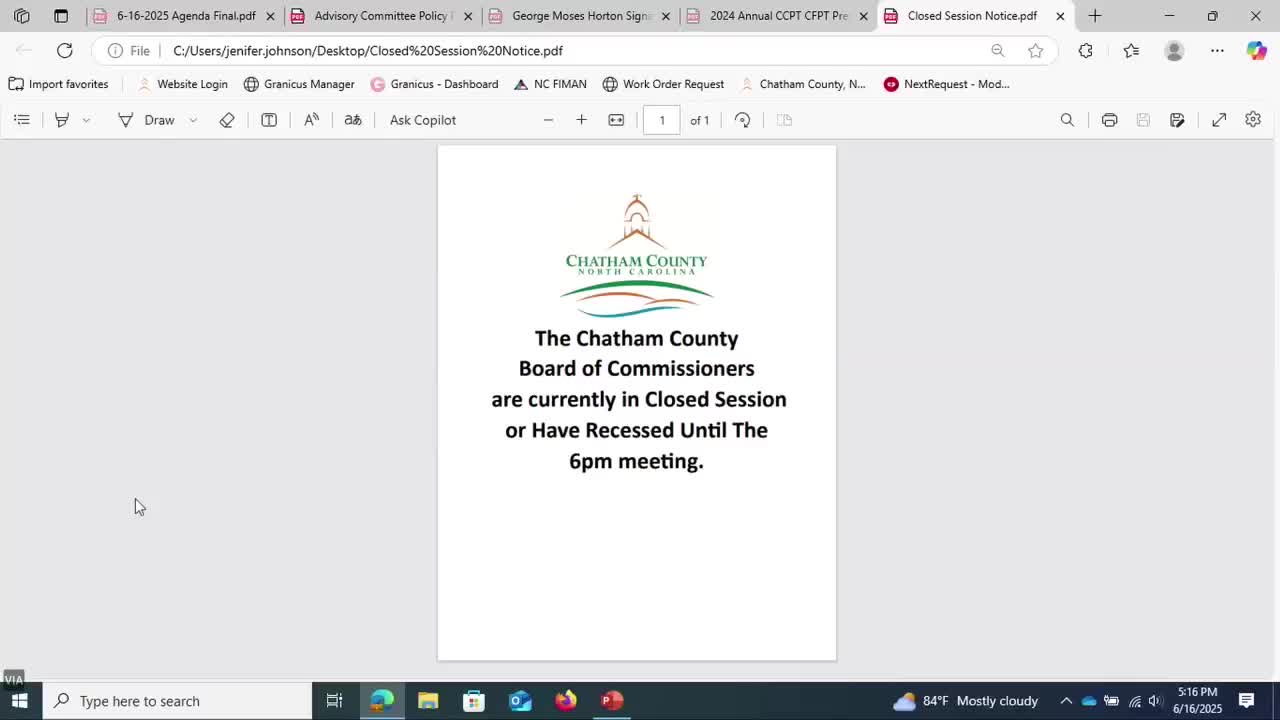This screenshot has height=720, width=1280.
Task: Open the Windows Start menu
Action: pos(20,701)
